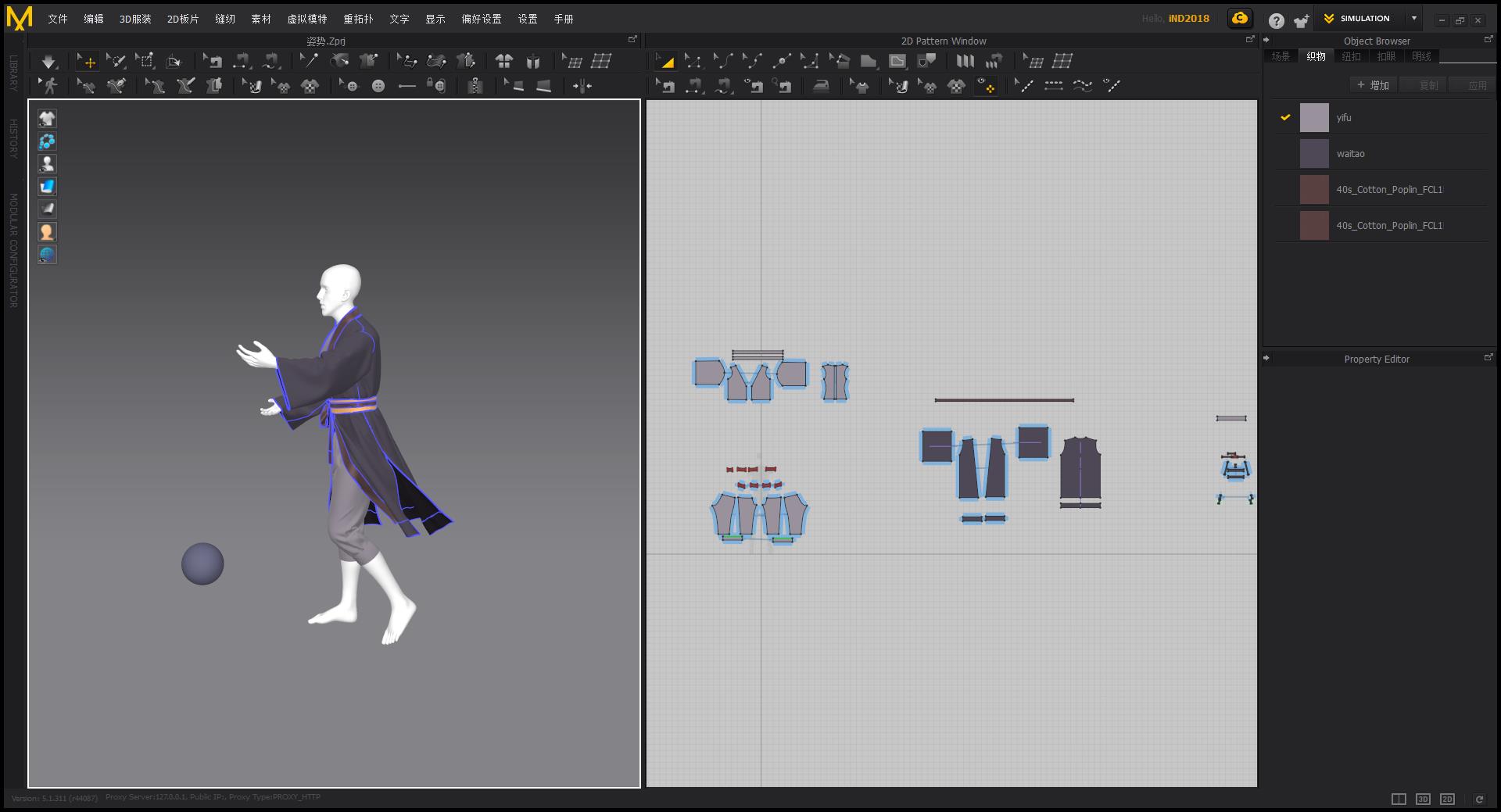
Task: Select the Select/Move tool in 3D toolbar
Action: point(87,62)
